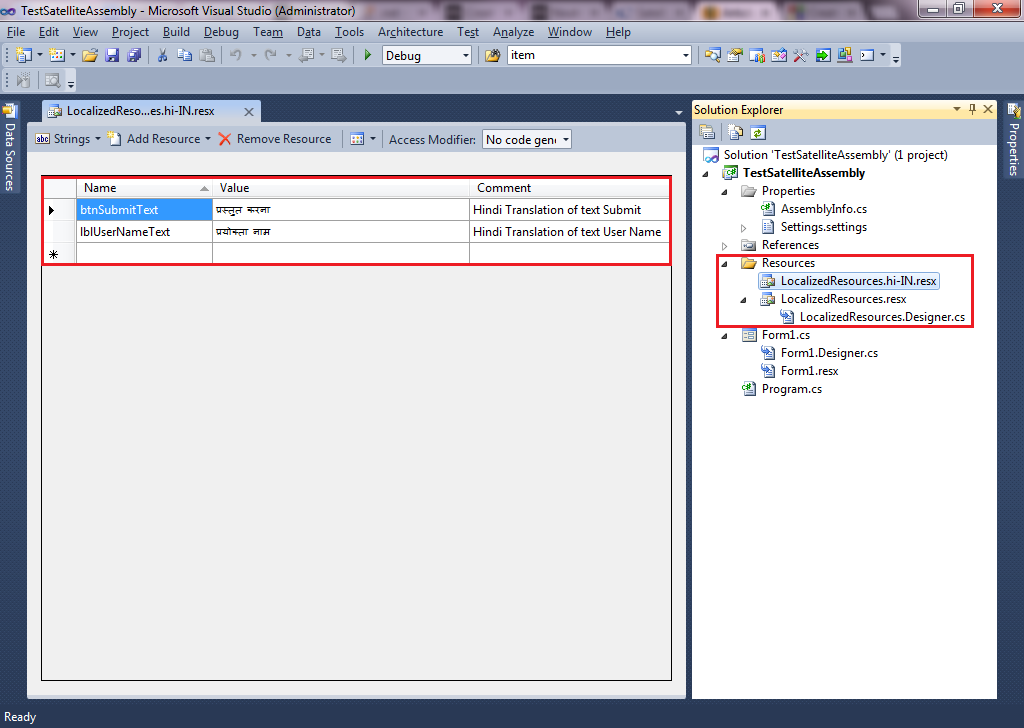
Task: Expand the References node
Action: (724, 245)
